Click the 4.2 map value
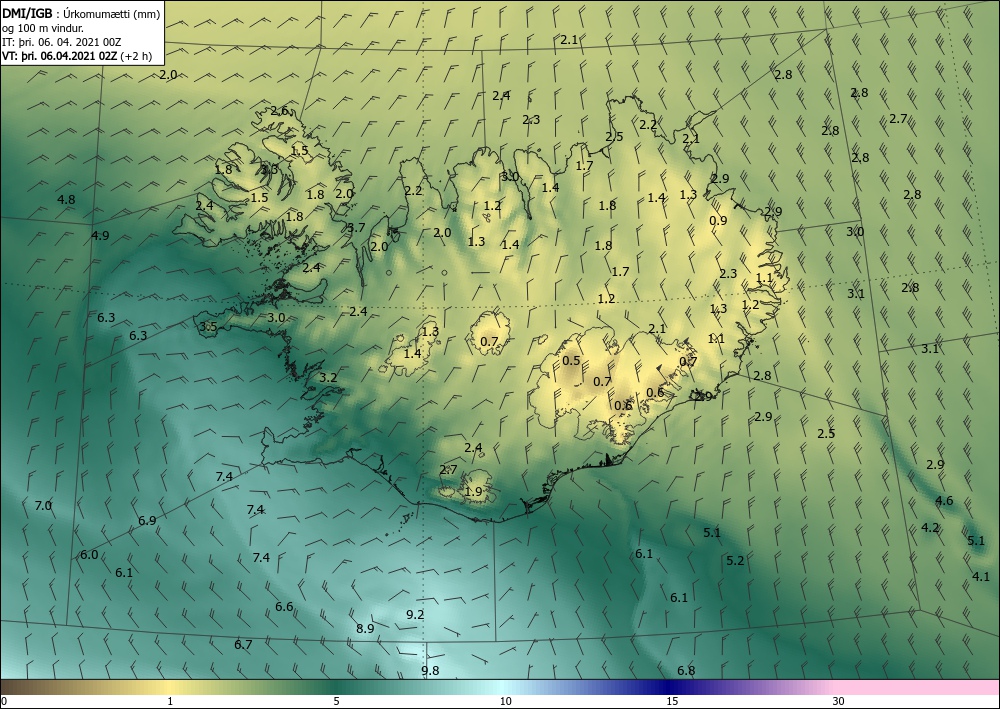 (x=930, y=527)
